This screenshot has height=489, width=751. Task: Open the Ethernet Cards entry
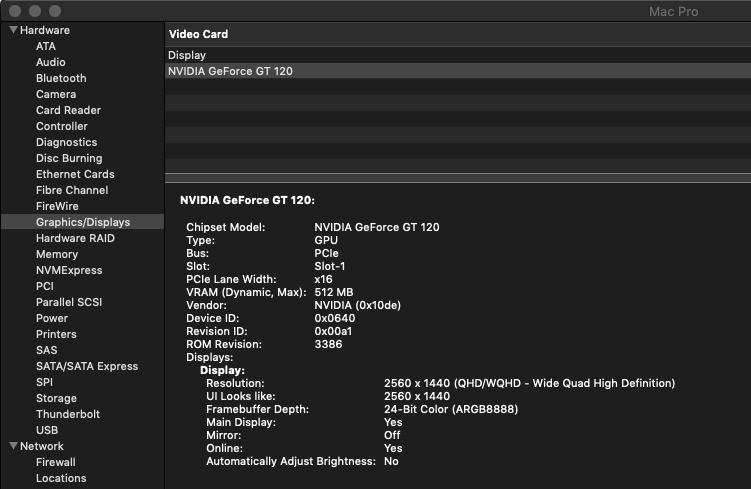point(75,174)
